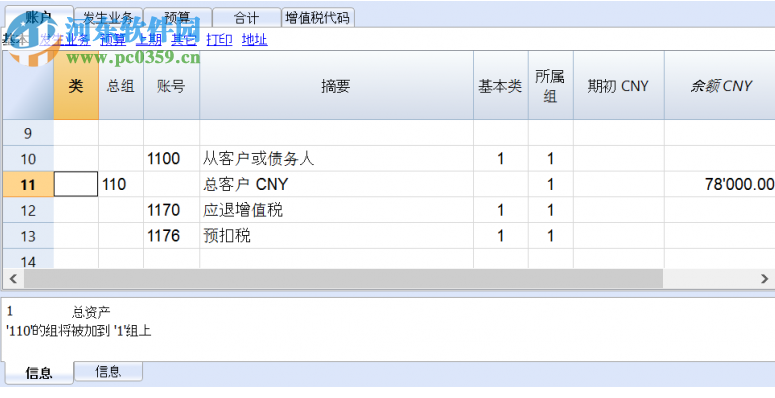
Task: Select row header 13
Action: (28, 236)
